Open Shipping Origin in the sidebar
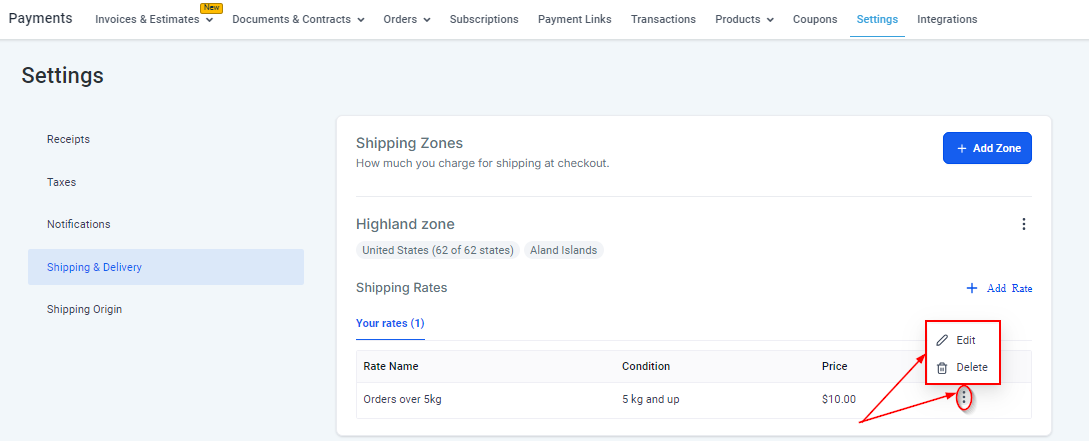The width and height of the screenshot is (1089, 441). pyautogui.click(x=85, y=309)
